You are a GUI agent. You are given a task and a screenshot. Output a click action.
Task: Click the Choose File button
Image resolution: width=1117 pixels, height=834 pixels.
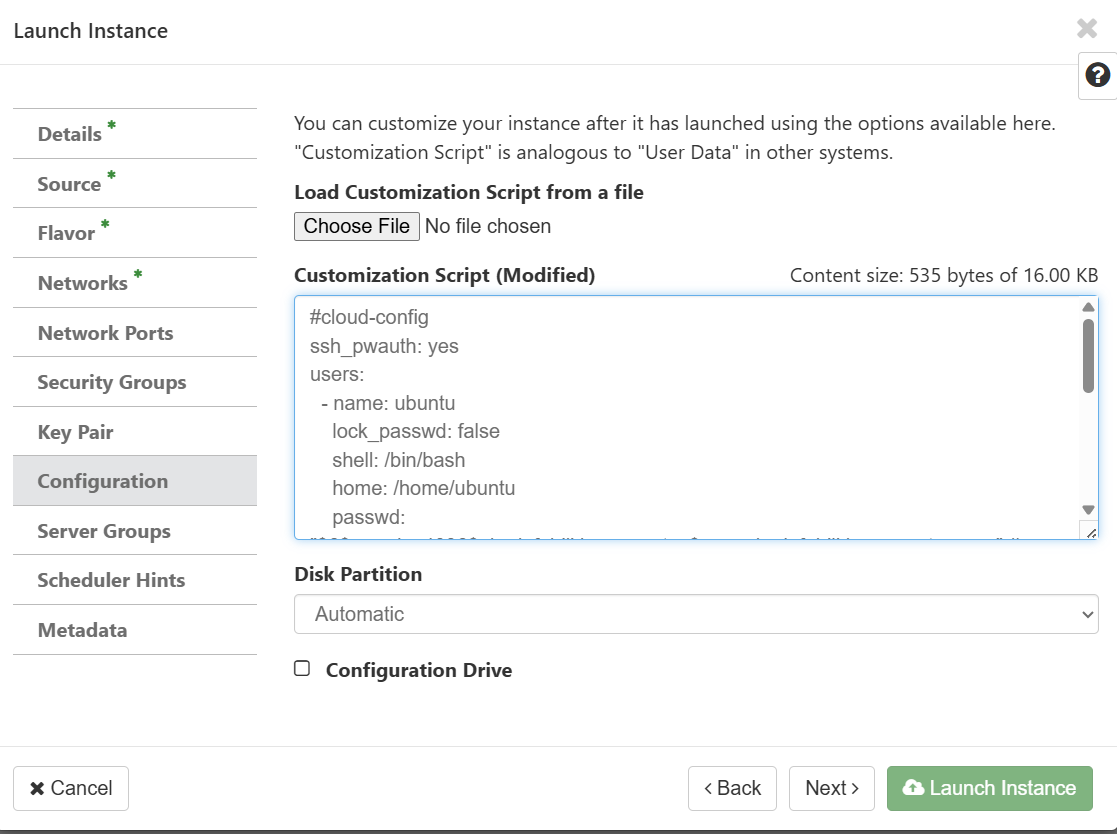tap(357, 226)
